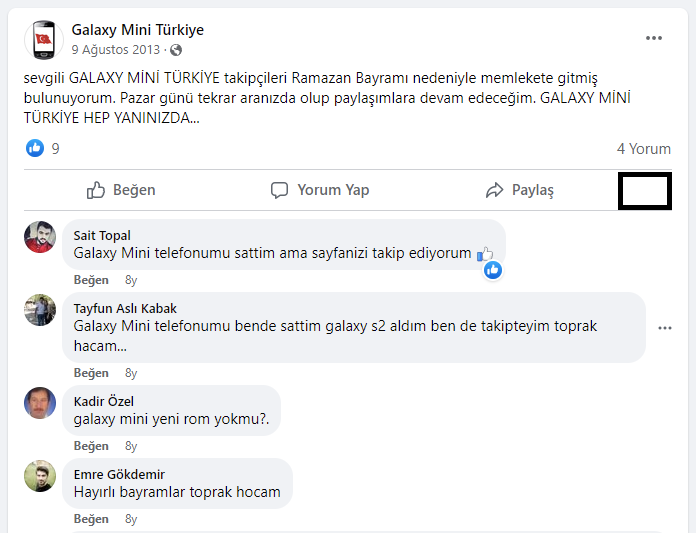Click the Galaxy Mini Türkiye page name
This screenshot has height=533, width=696.
click(137, 30)
